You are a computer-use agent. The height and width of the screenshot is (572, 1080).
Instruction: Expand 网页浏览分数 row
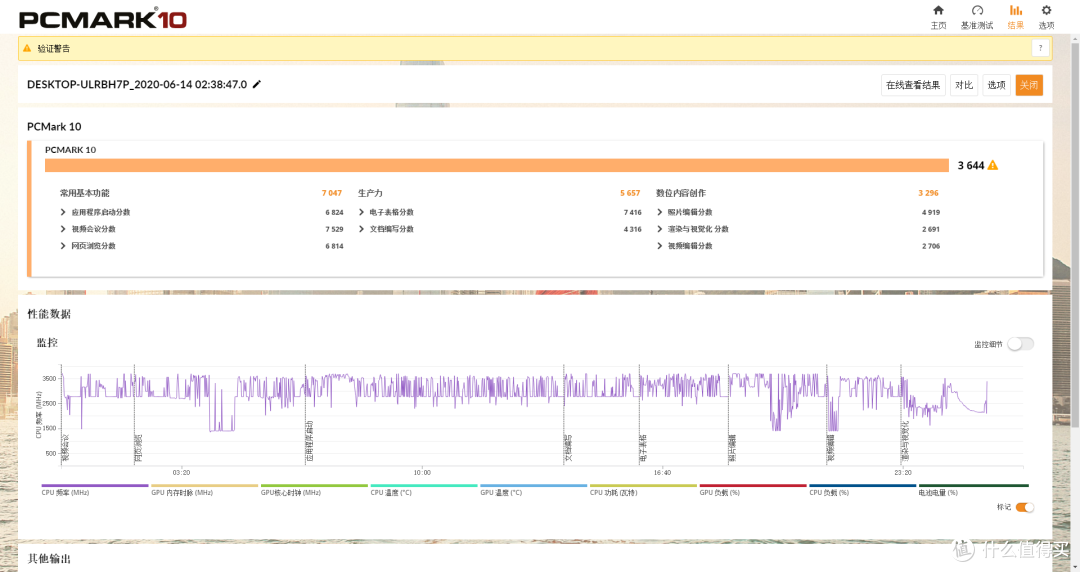(63, 246)
